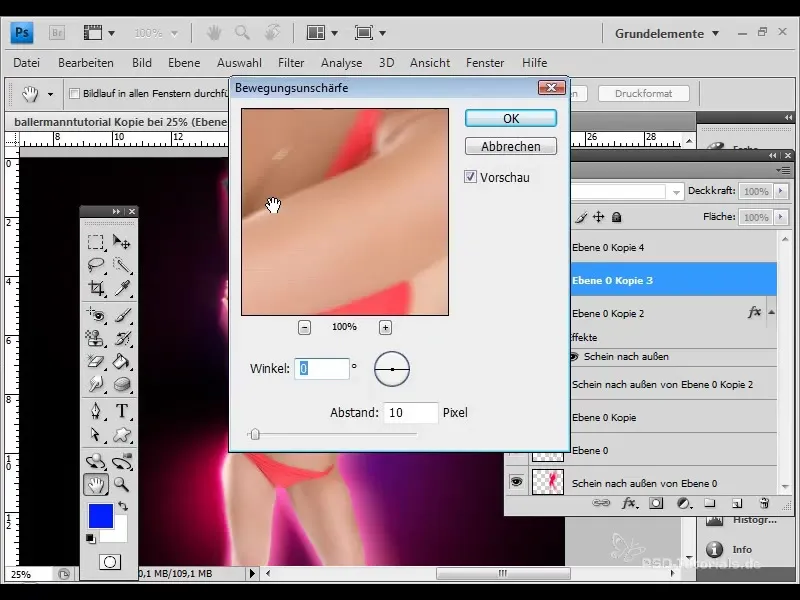Select the Brush tool
800x600 pixels.
tap(121, 315)
